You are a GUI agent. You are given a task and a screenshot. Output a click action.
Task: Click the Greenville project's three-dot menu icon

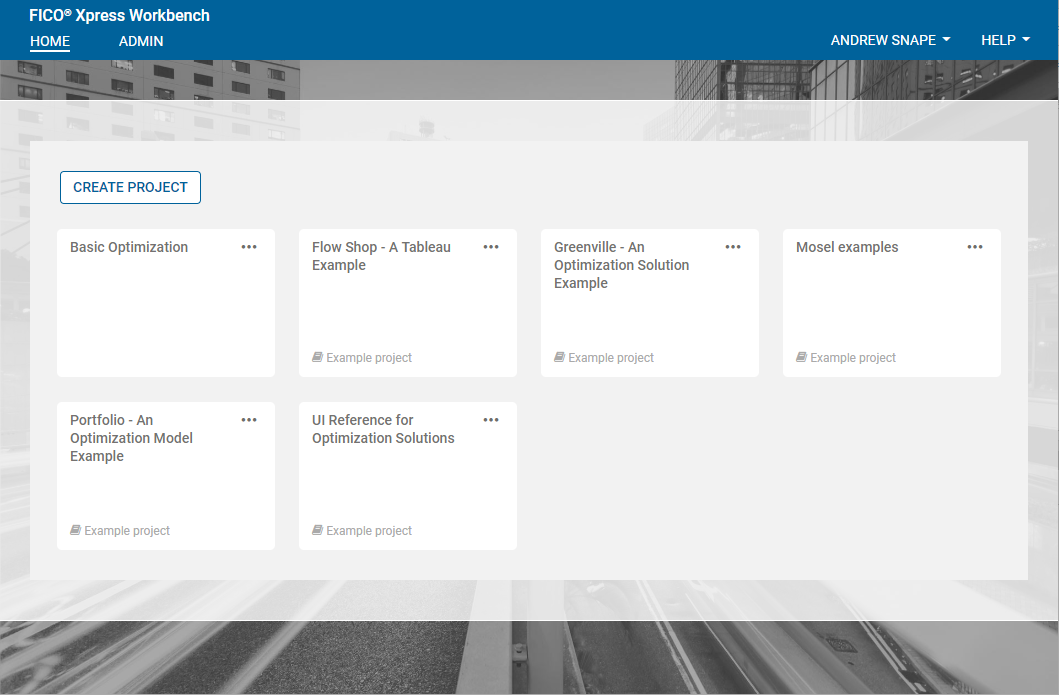pyautogui.click(x=733, y=247)
